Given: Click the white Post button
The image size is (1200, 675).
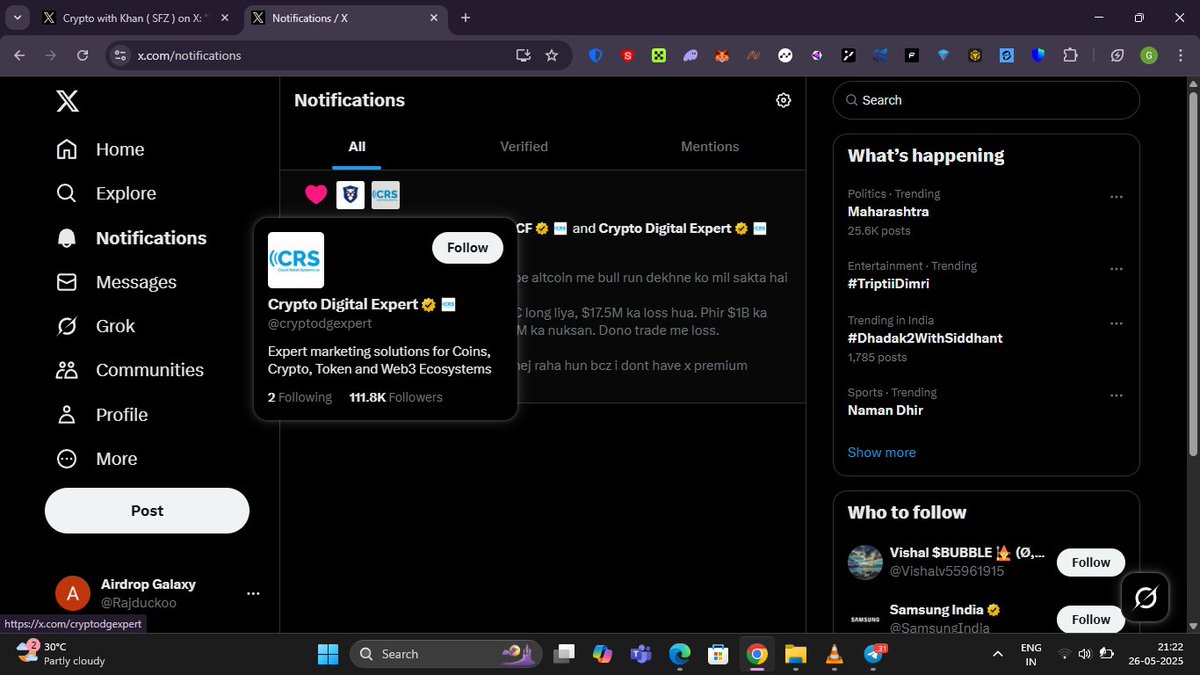Looking at the screenshot, I should [x=147, y=510].
